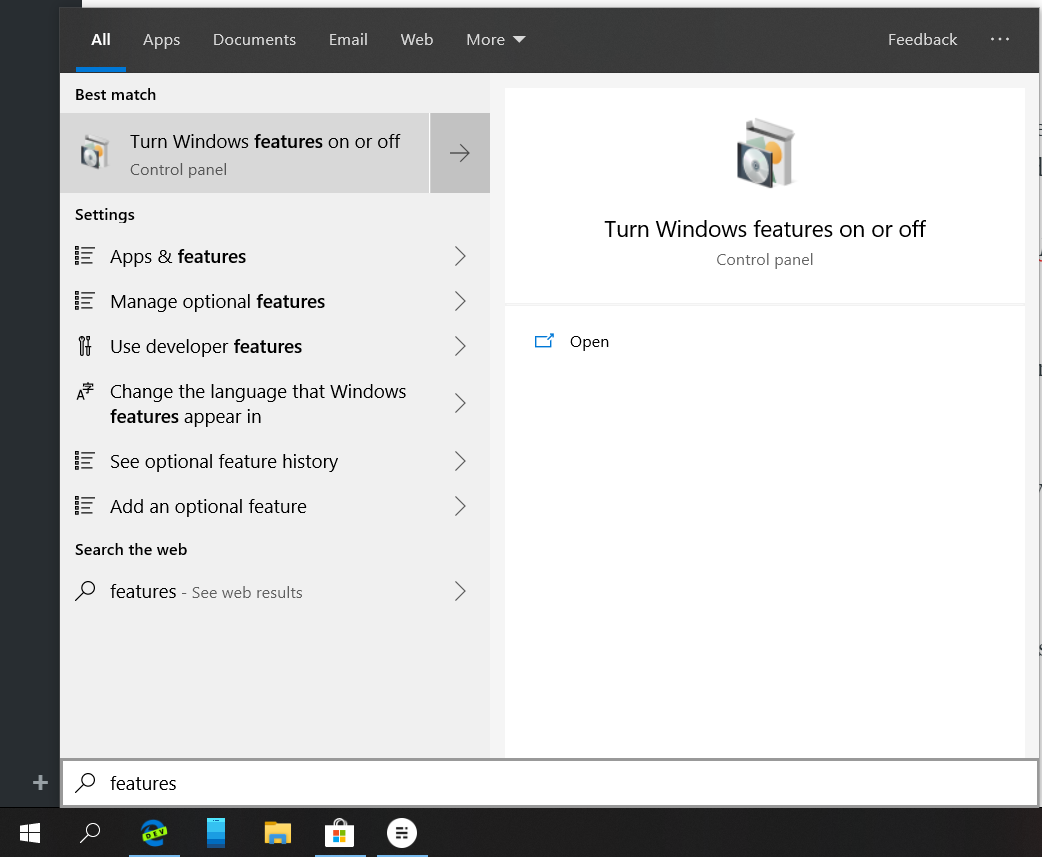This screenshot has height=857, width=1042.
Task: Select Add an optional feature
Action: [x=208, y=506]
